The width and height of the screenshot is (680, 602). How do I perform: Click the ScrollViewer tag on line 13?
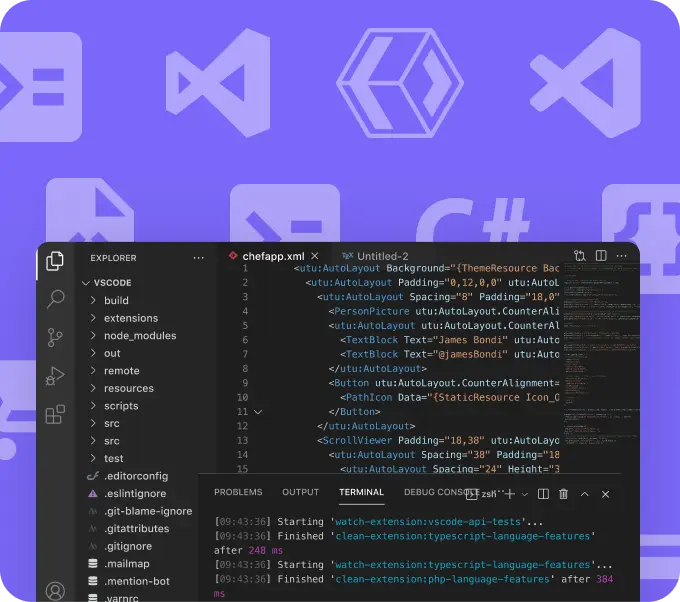[357, 440]
